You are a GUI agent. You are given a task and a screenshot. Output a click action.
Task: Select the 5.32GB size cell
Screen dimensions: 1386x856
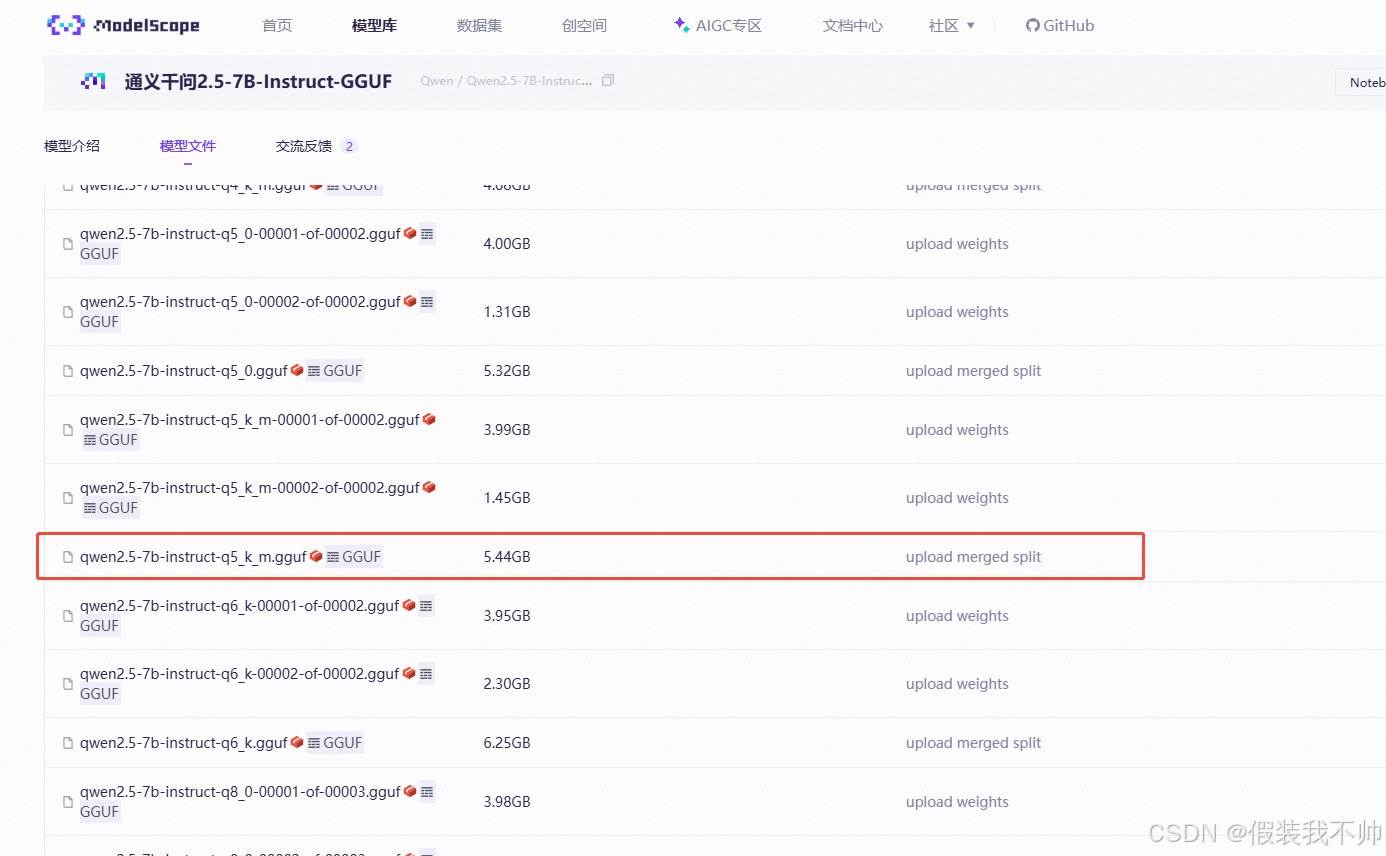[x=507, y=371]
